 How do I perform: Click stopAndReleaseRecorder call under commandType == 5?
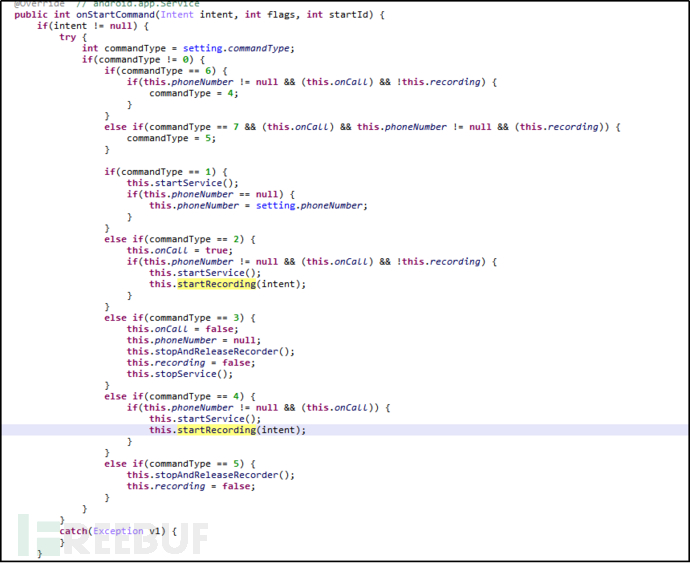click(x=210, y=475)
